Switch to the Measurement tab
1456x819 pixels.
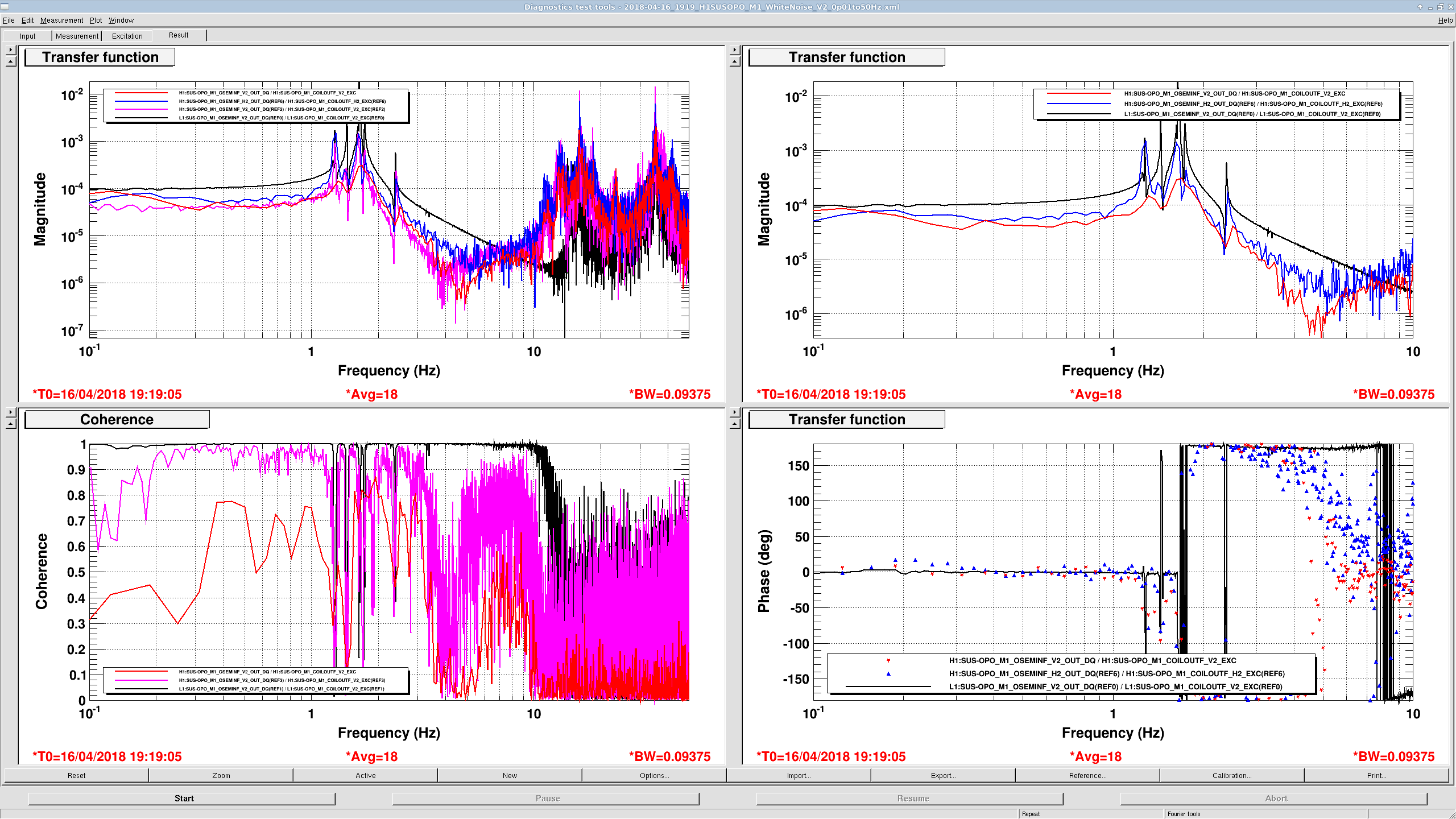pos(77,36)
